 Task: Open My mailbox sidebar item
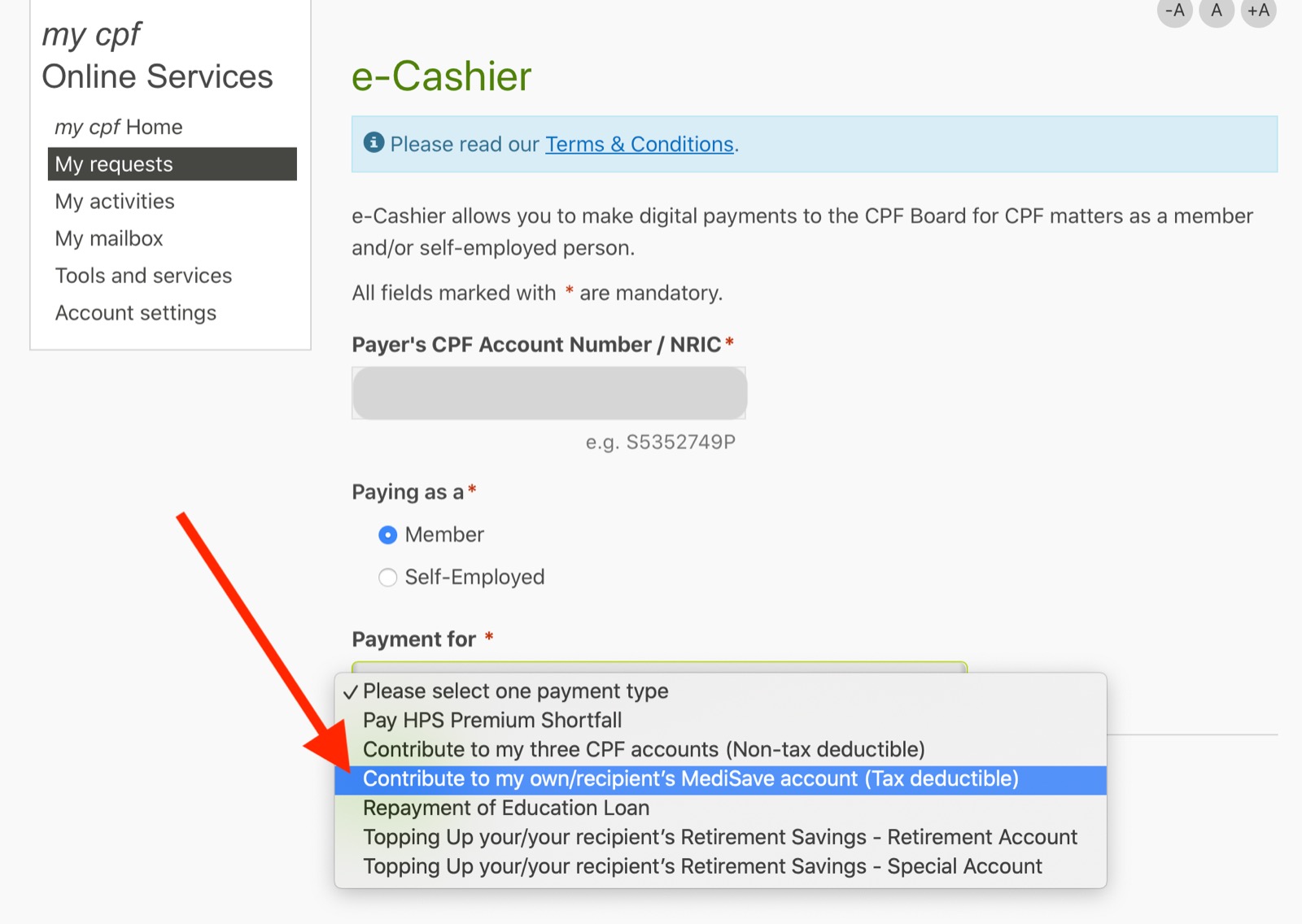click(x=109, y=239)
